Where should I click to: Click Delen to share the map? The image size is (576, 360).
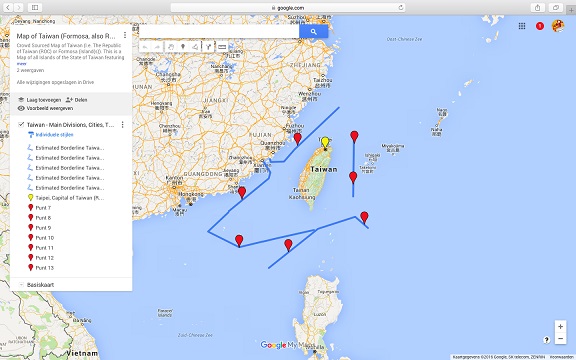76,100
